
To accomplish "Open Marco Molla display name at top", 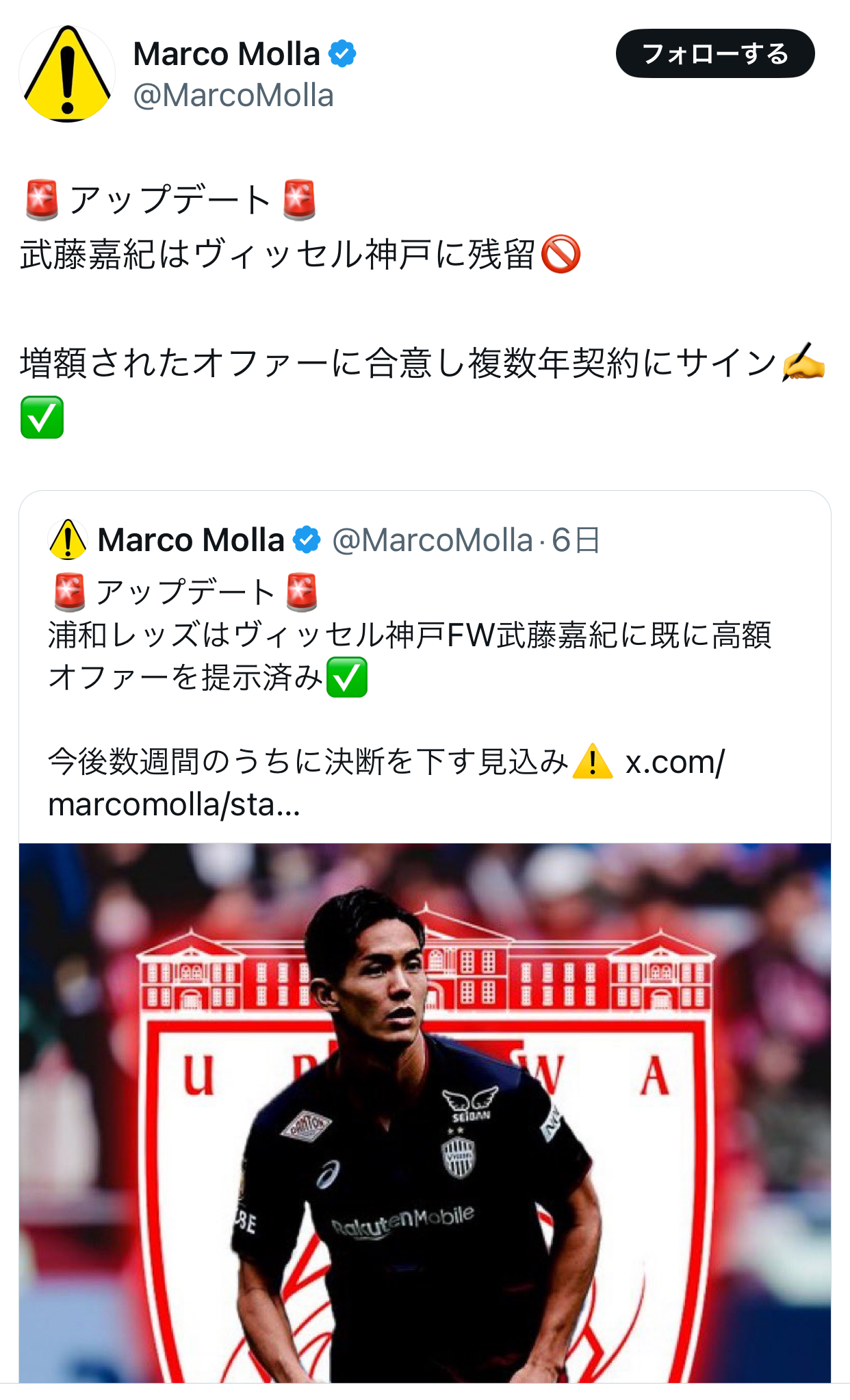I will [x=227, y=54].
